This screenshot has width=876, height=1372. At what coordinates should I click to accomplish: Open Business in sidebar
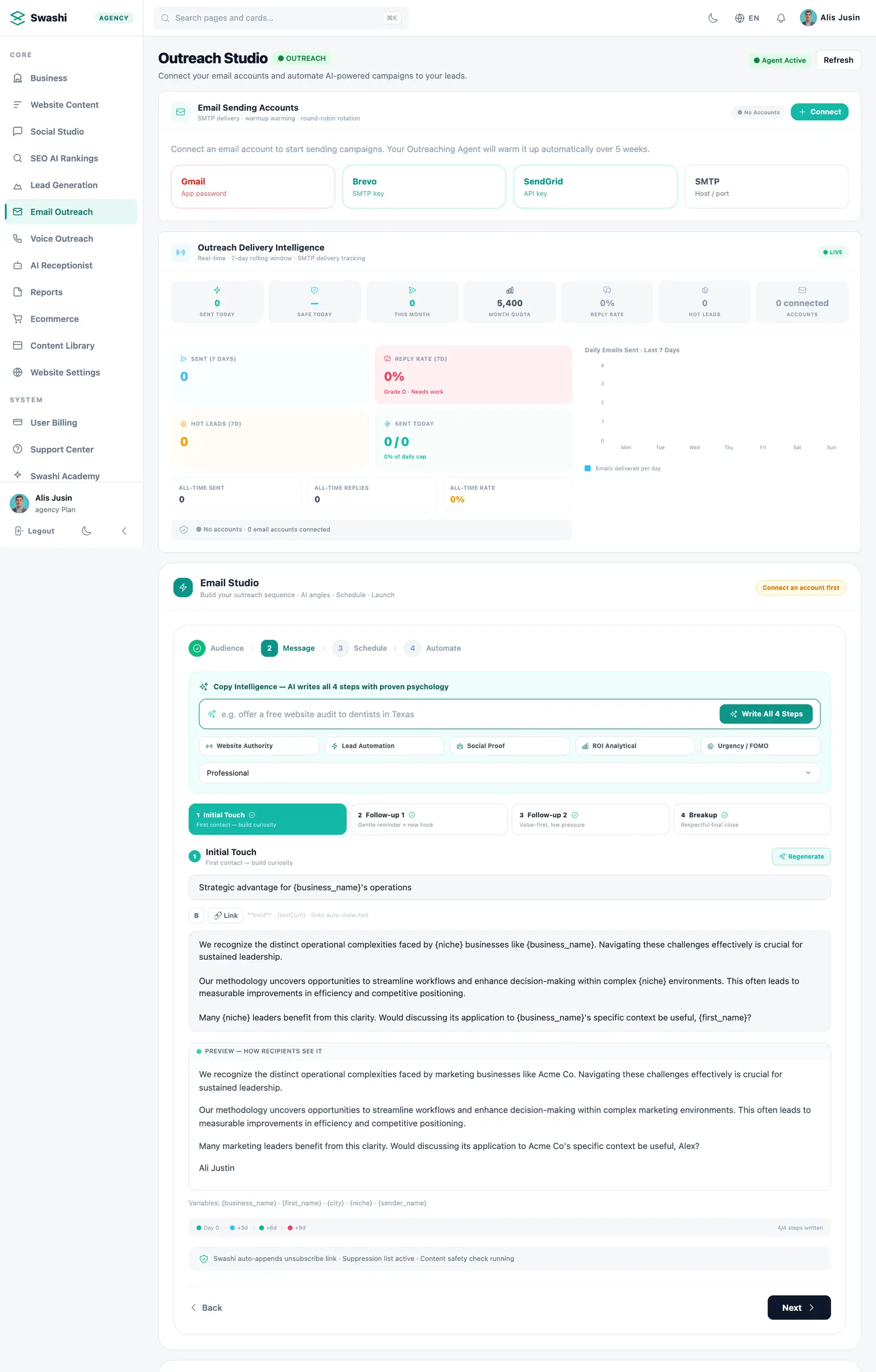pos(71,78)
